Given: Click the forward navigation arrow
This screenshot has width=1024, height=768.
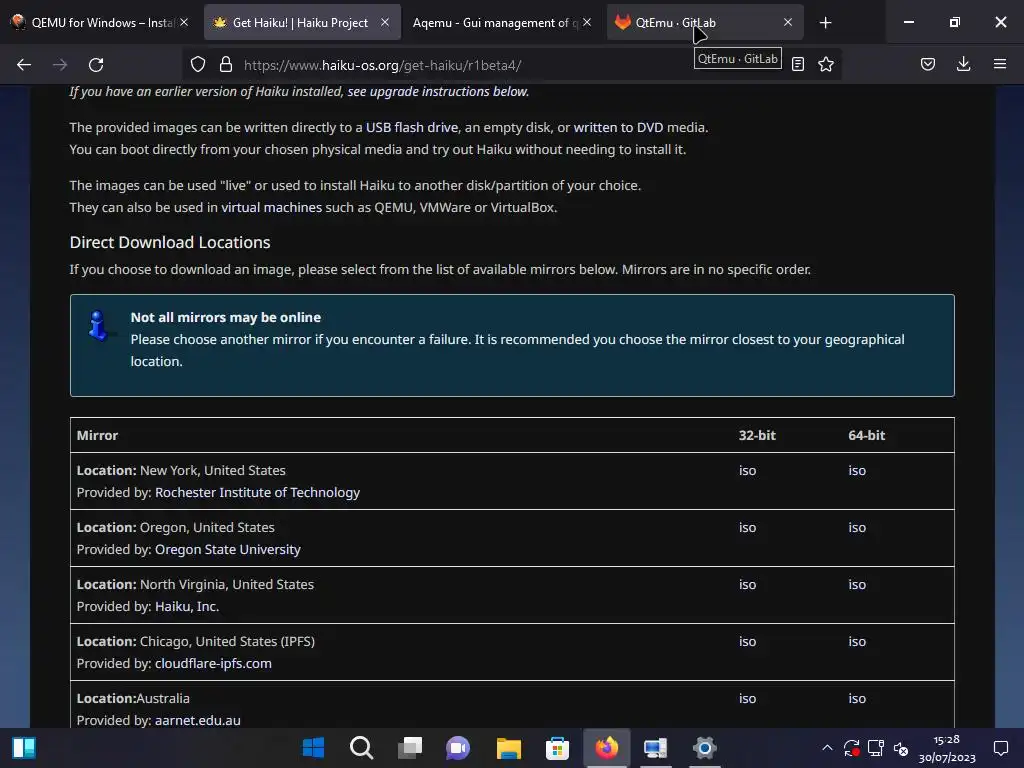Looking at the screenshot, I should 60,65.
